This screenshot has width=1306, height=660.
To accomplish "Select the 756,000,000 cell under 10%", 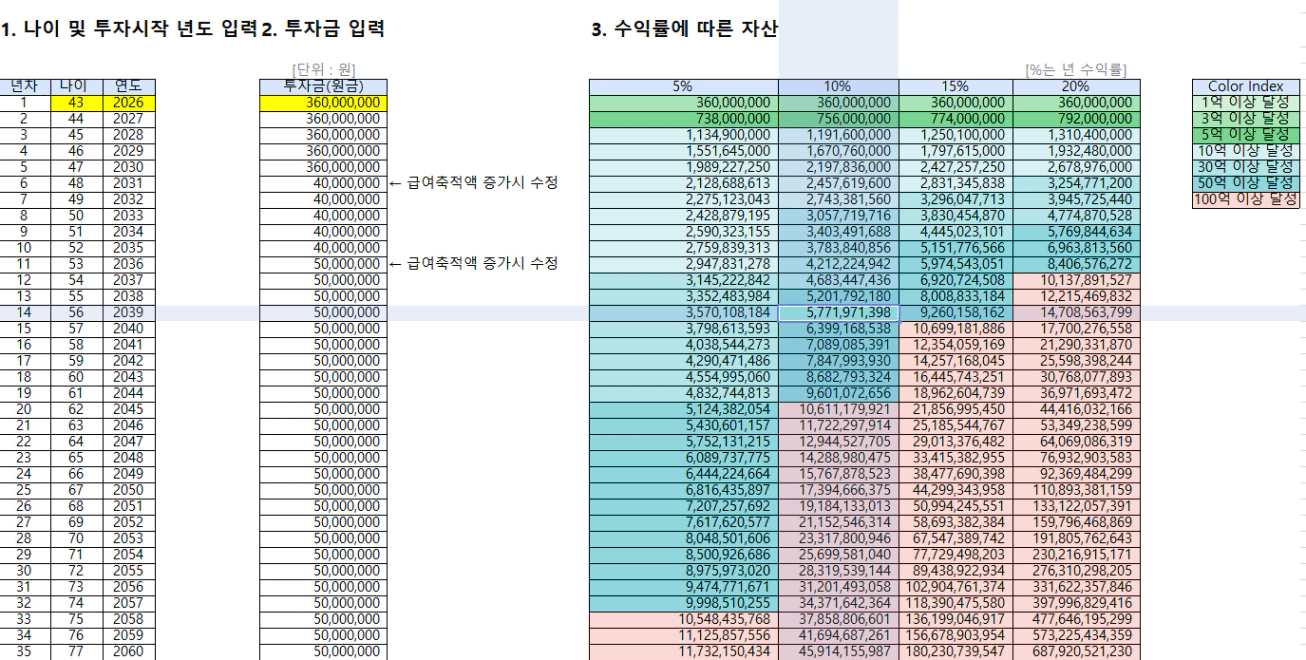I will point(838,118).
